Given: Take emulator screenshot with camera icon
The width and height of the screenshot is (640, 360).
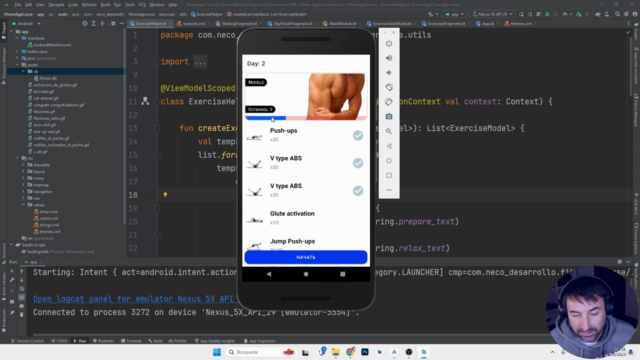Looking at the screenshot, I should pyautogui.click(x=389, y=117).
